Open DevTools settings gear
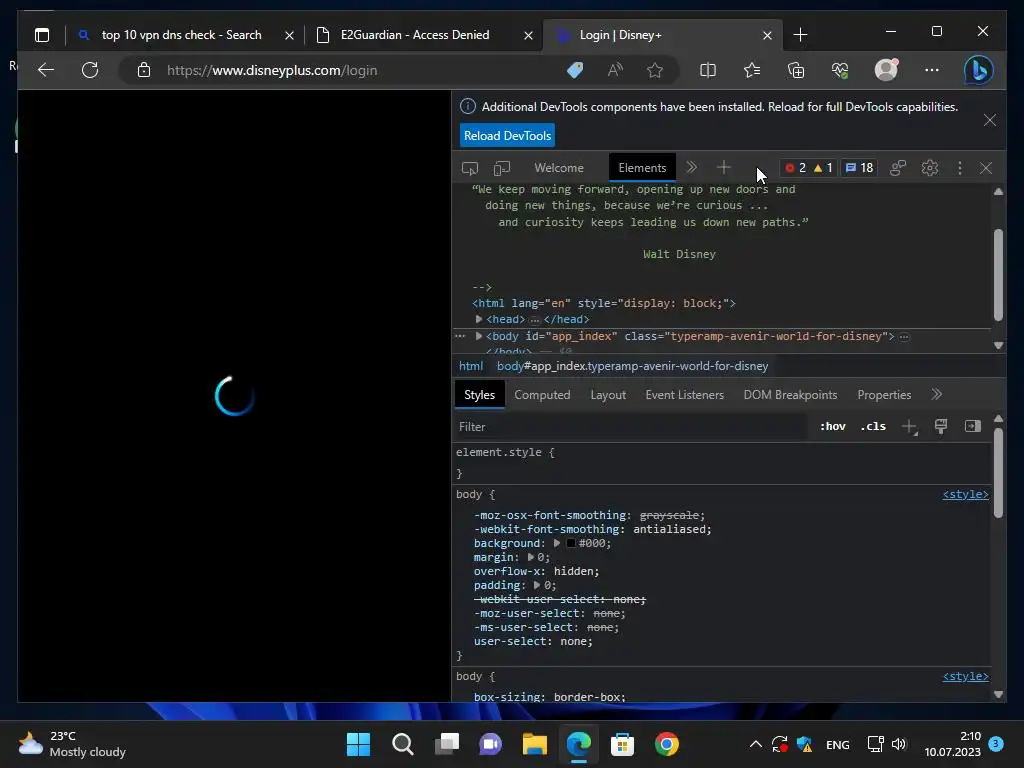This screenshot has width=1024, height=768. 929,168
